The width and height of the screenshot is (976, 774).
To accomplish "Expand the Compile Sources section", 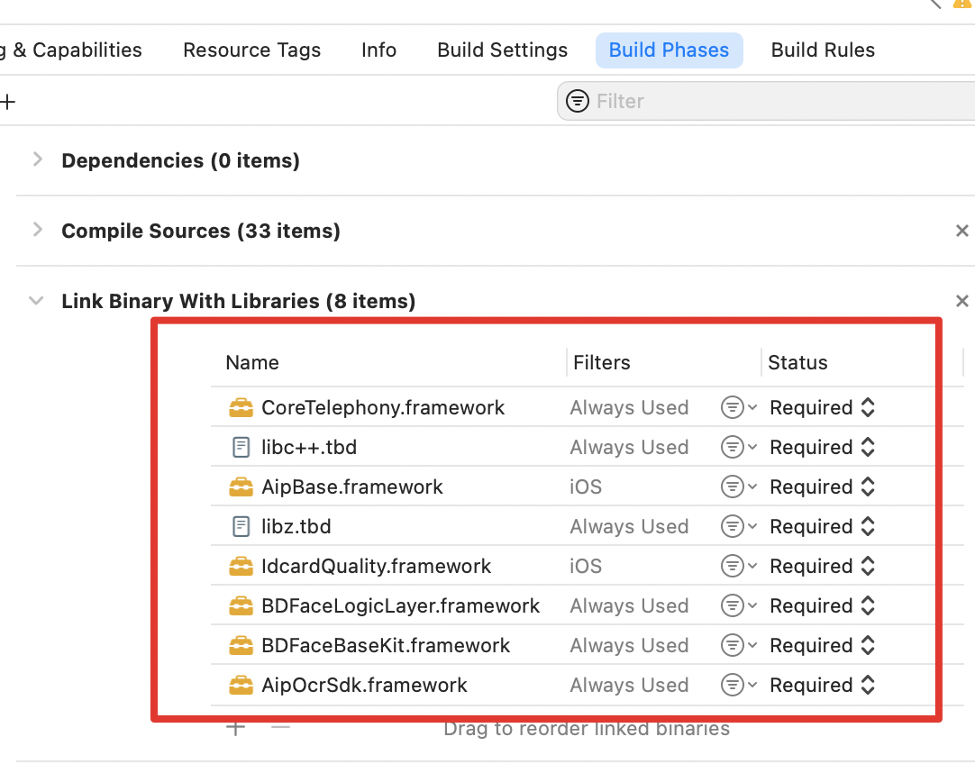I will pyautogui.click(x=37, y=230).
